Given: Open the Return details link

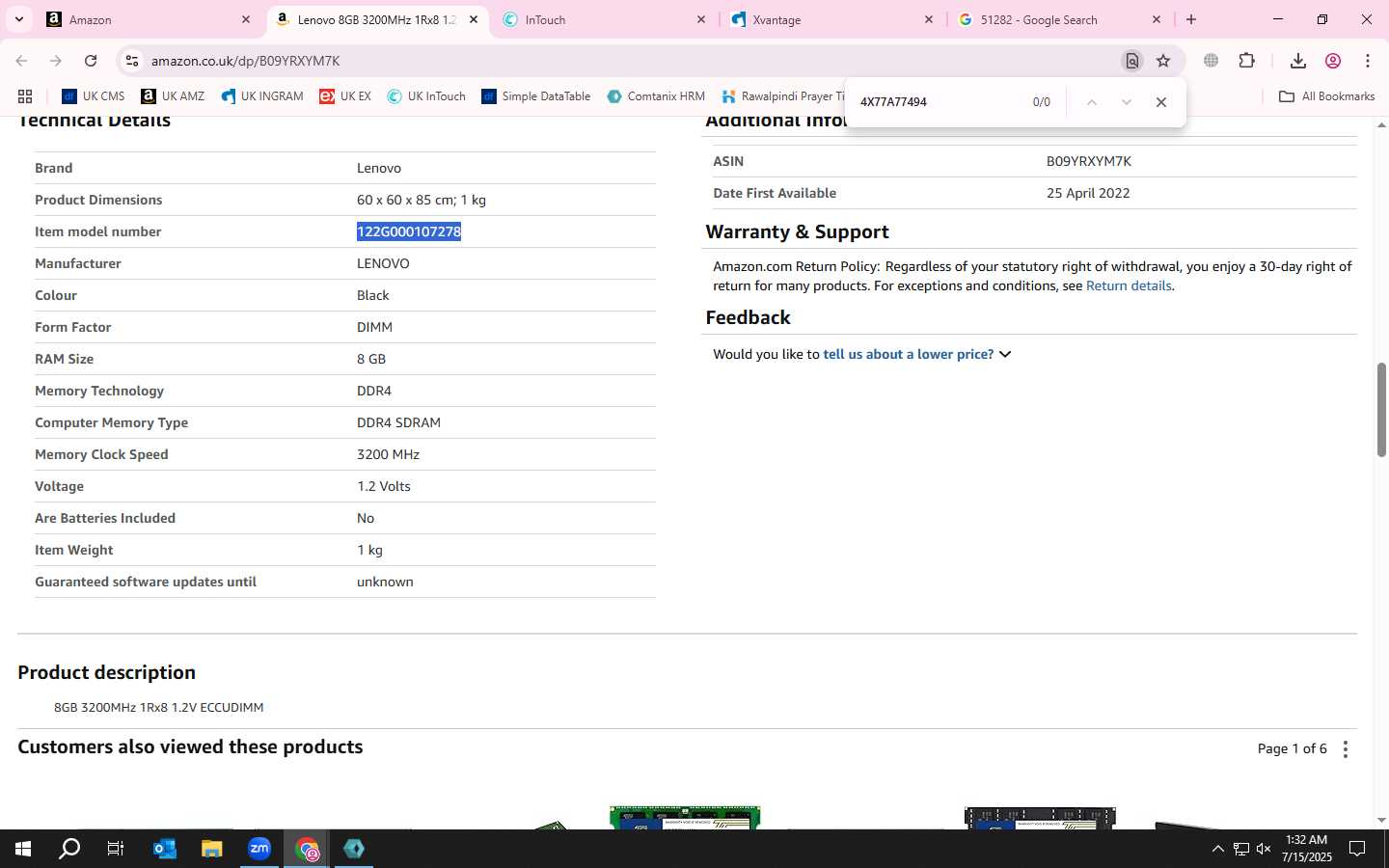Looking at the screenshot, I should 1129,285.
